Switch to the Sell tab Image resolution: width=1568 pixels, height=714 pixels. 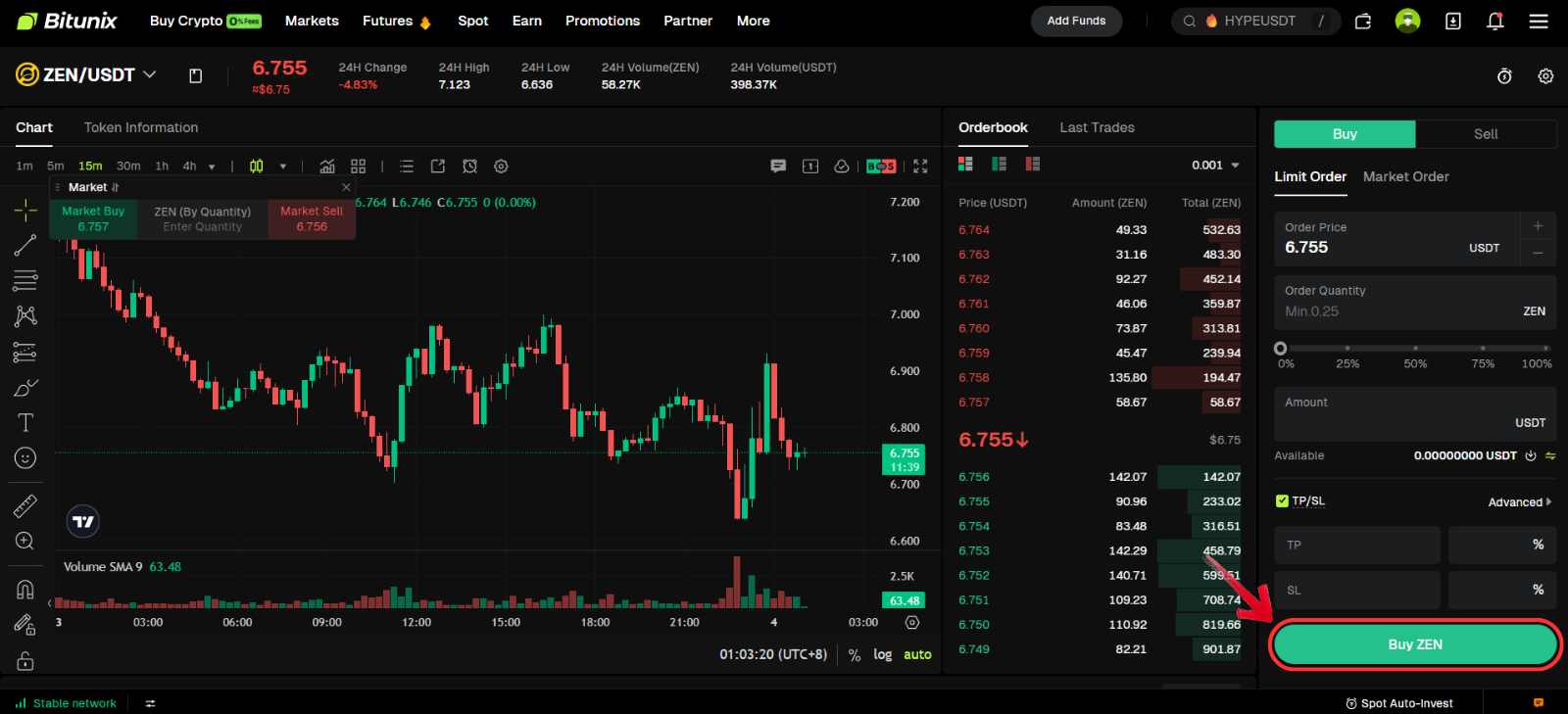tap(1486, 134)
